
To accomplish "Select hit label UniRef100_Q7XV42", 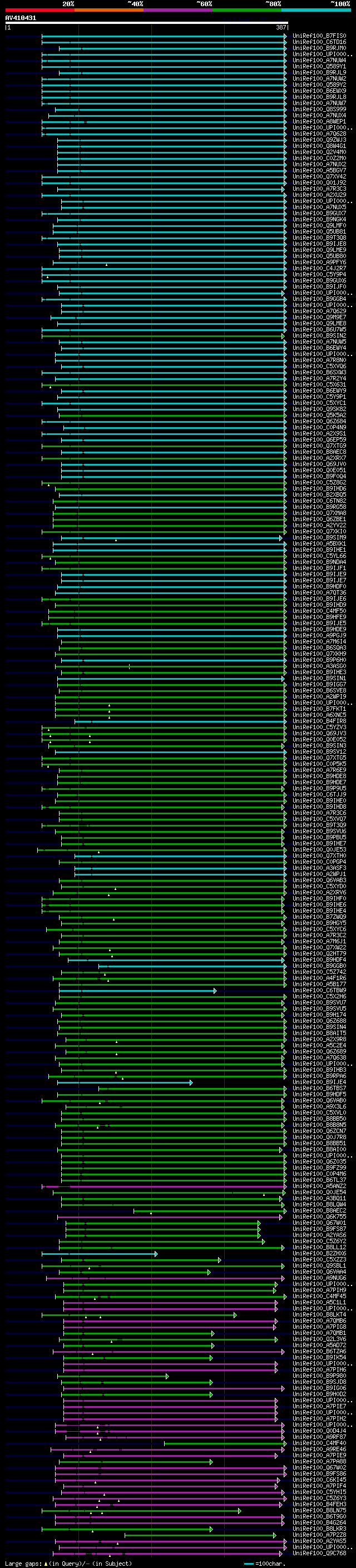I will pos(319,176).
